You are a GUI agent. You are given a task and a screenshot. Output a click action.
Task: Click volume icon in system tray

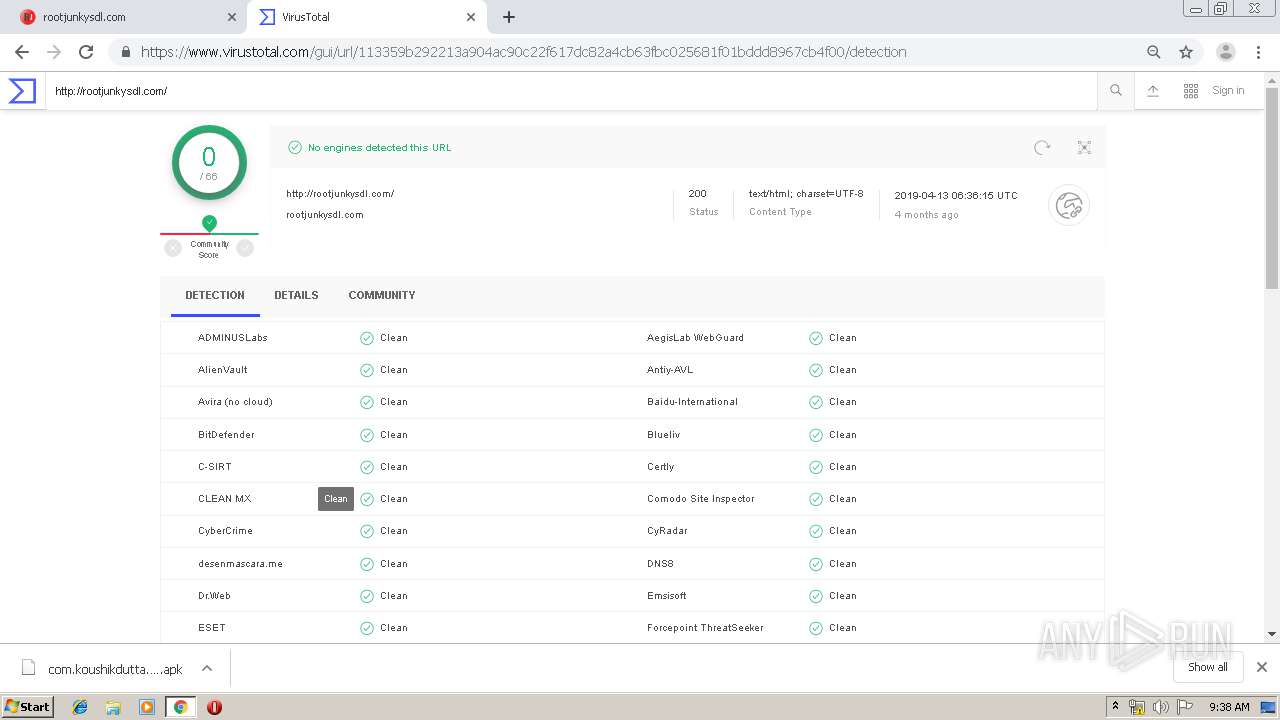pyautogui.click(x=1160, y=707)
